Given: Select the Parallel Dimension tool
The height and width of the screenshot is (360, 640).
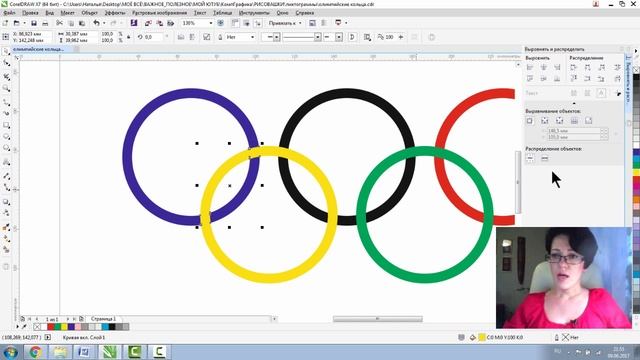Looking at the screenshot, I should click(6, 176).
